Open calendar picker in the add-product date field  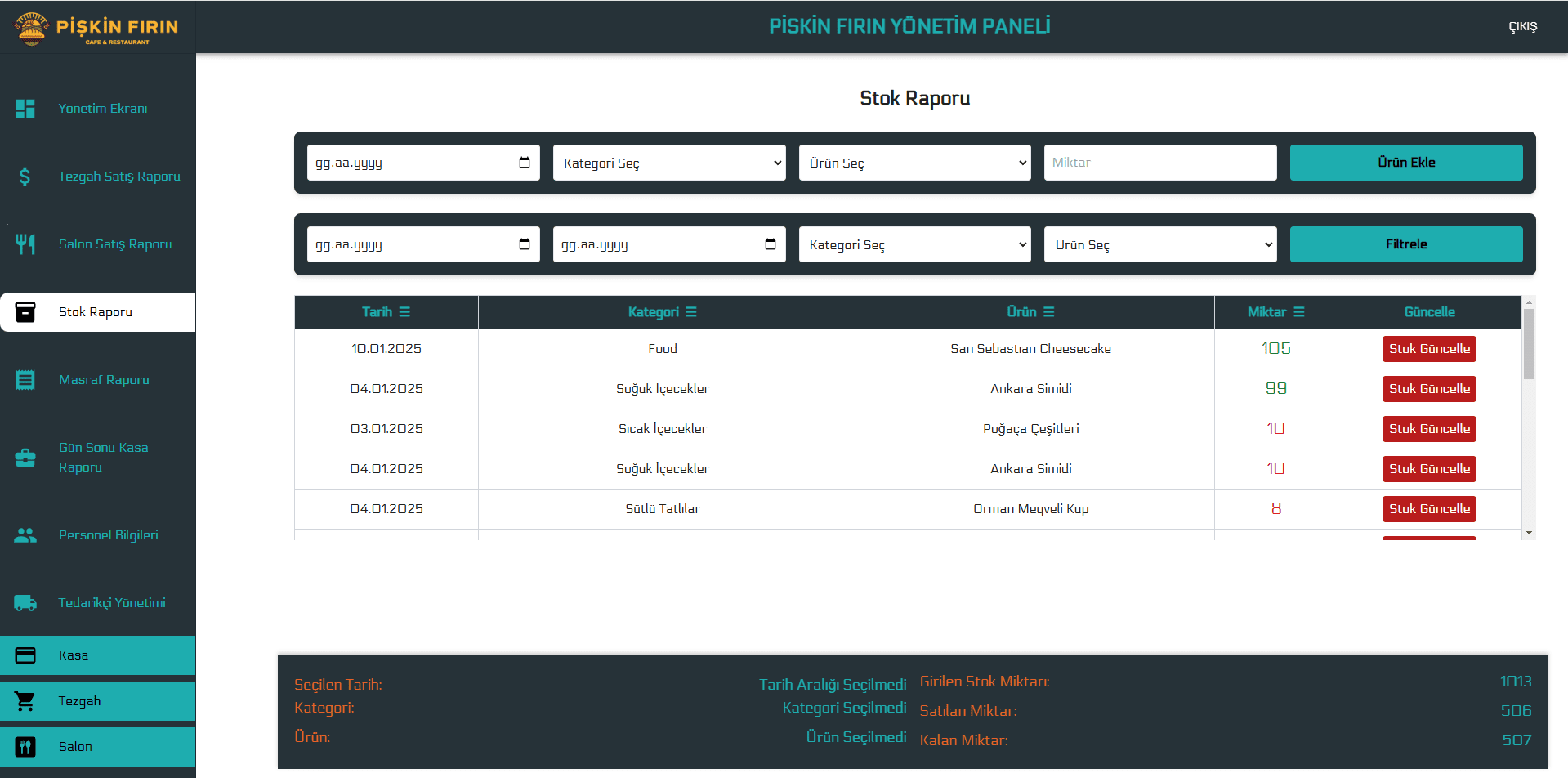point(525,163)
